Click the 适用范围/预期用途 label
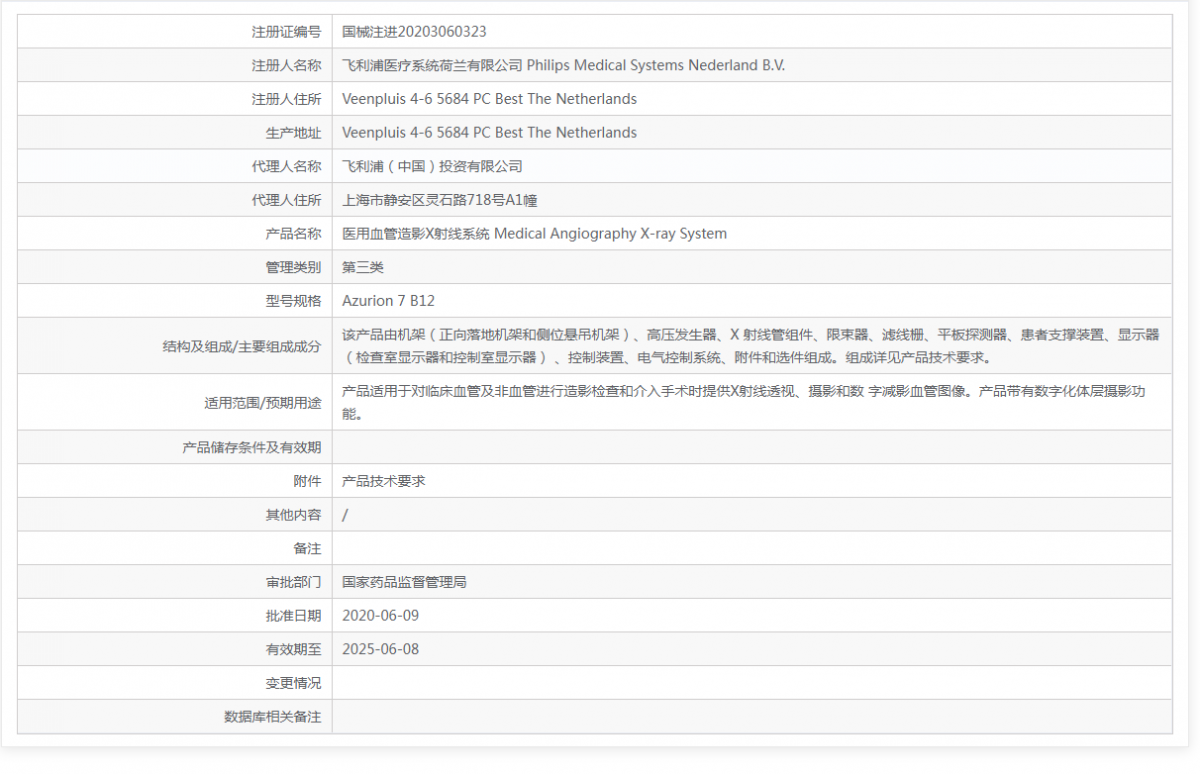Screen dimensions: 1200x774 [262, 403]
